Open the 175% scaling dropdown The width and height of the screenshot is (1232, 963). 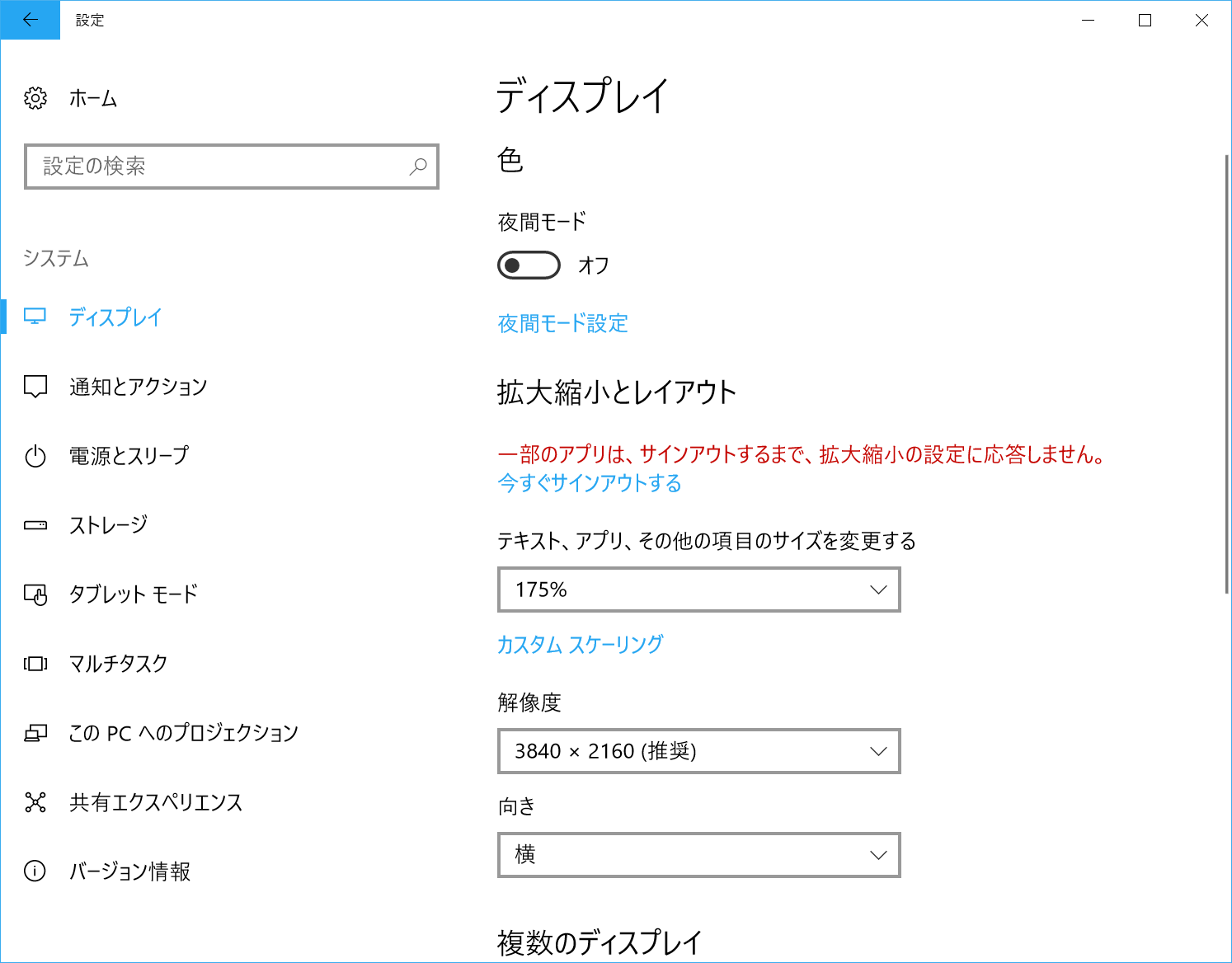coord(698,590)
